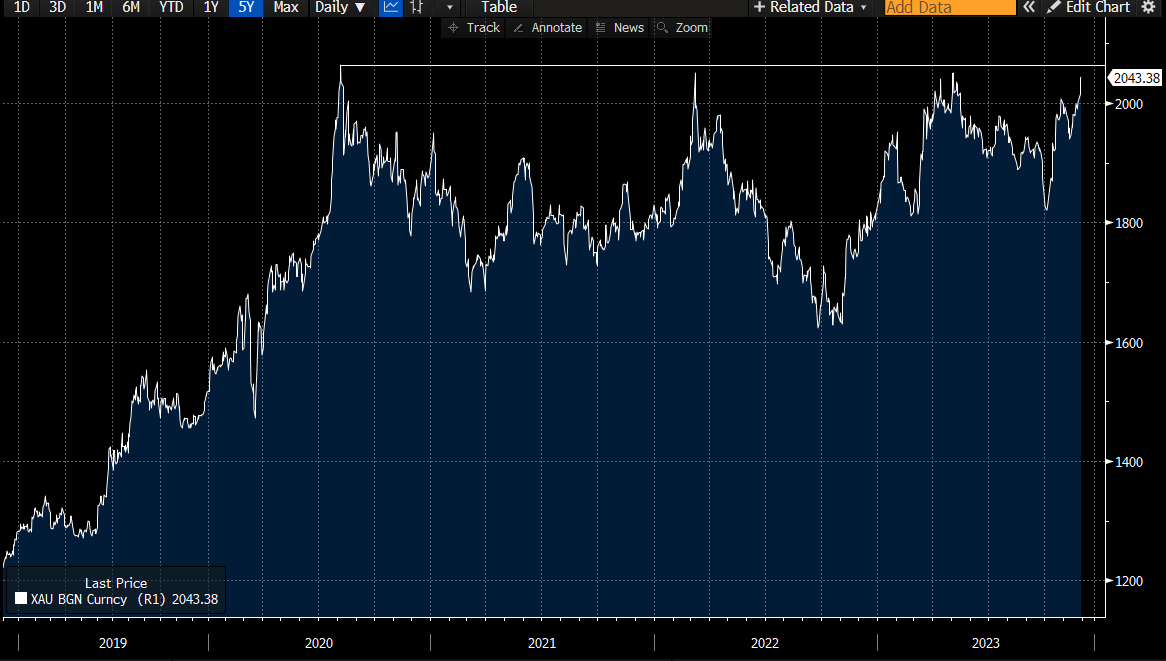Choose the YTD range

[171, 7]
